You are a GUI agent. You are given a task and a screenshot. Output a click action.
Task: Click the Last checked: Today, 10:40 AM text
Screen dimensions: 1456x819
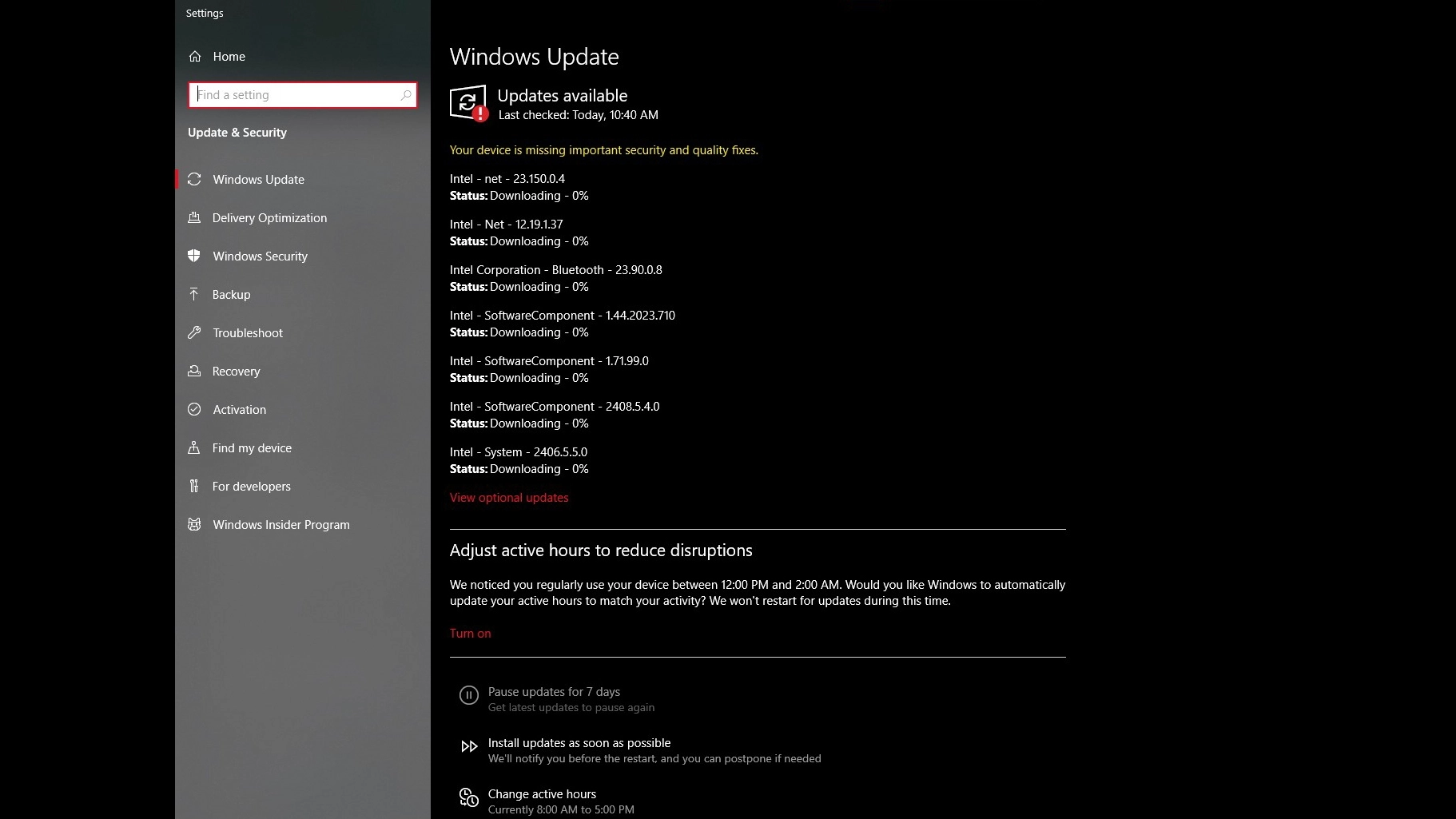(x=579, y=115)
